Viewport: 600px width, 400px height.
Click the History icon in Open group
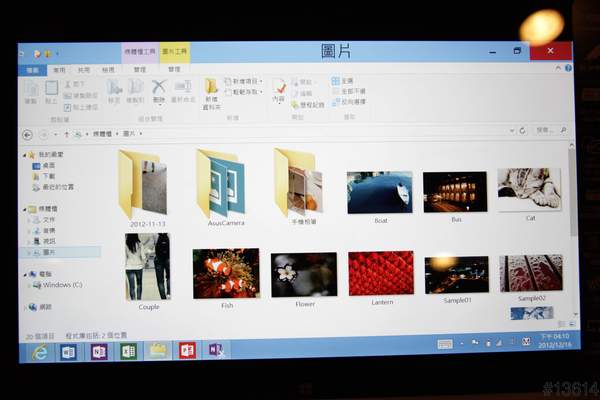point(295,104)
